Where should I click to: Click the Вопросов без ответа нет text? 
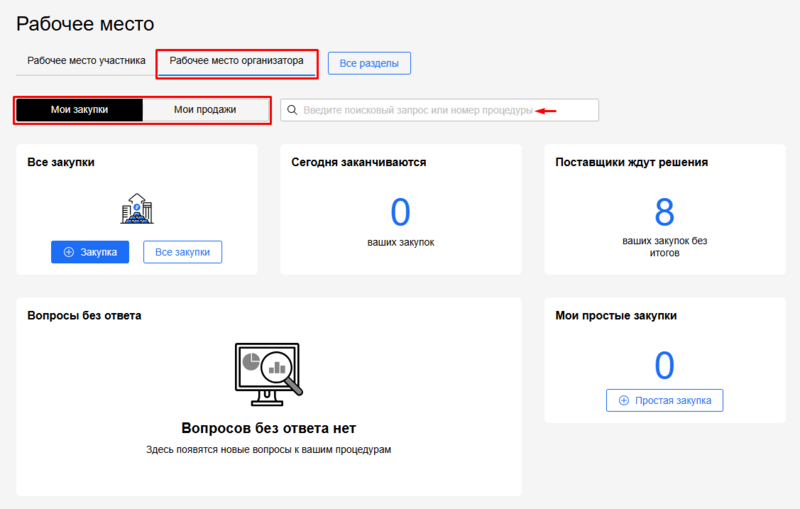click(x=268, y=428)
